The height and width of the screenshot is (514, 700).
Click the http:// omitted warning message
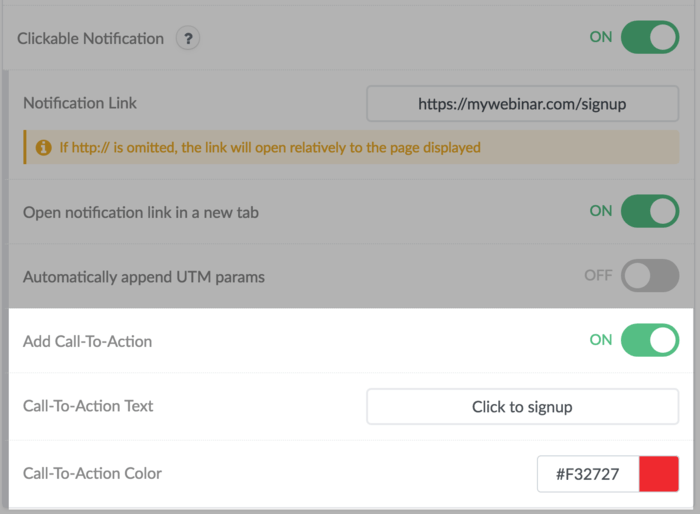click(270, 148)
